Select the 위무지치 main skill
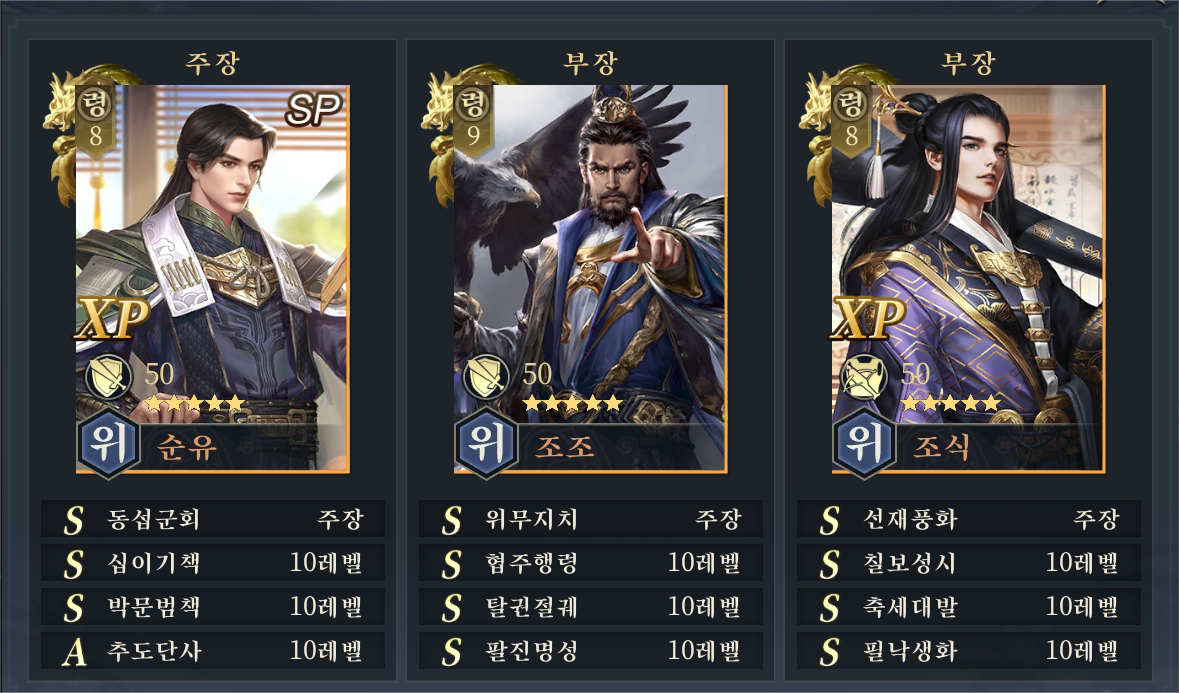 pyautogui.click(x=591, y=519)
